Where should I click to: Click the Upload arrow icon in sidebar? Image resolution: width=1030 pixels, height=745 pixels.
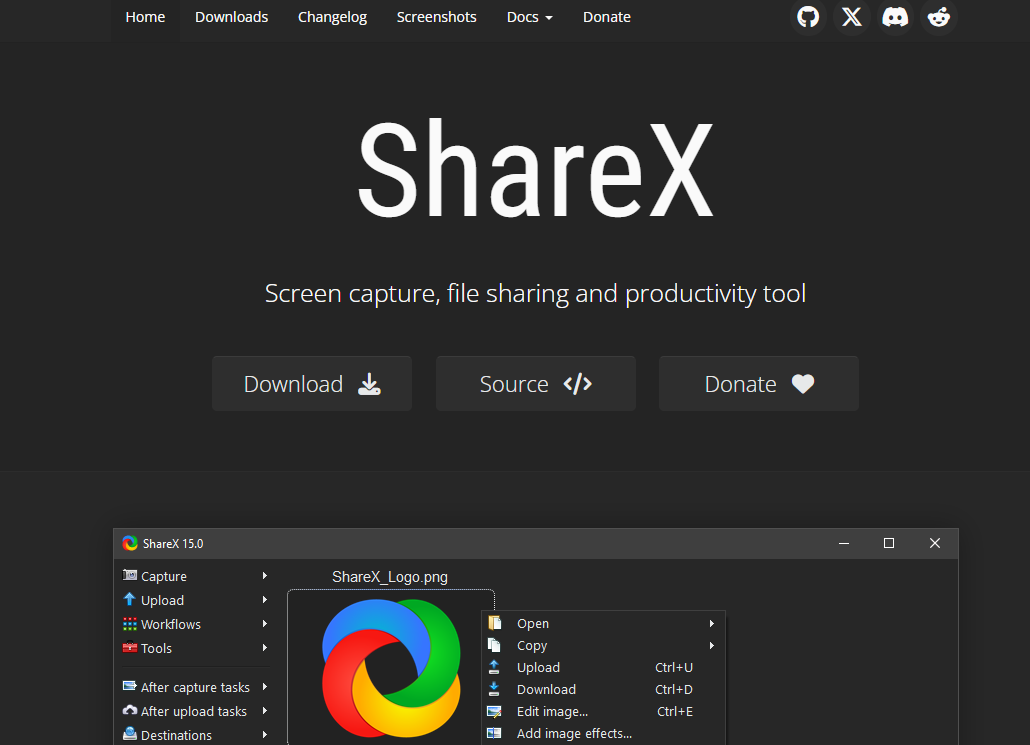point(129,599)
